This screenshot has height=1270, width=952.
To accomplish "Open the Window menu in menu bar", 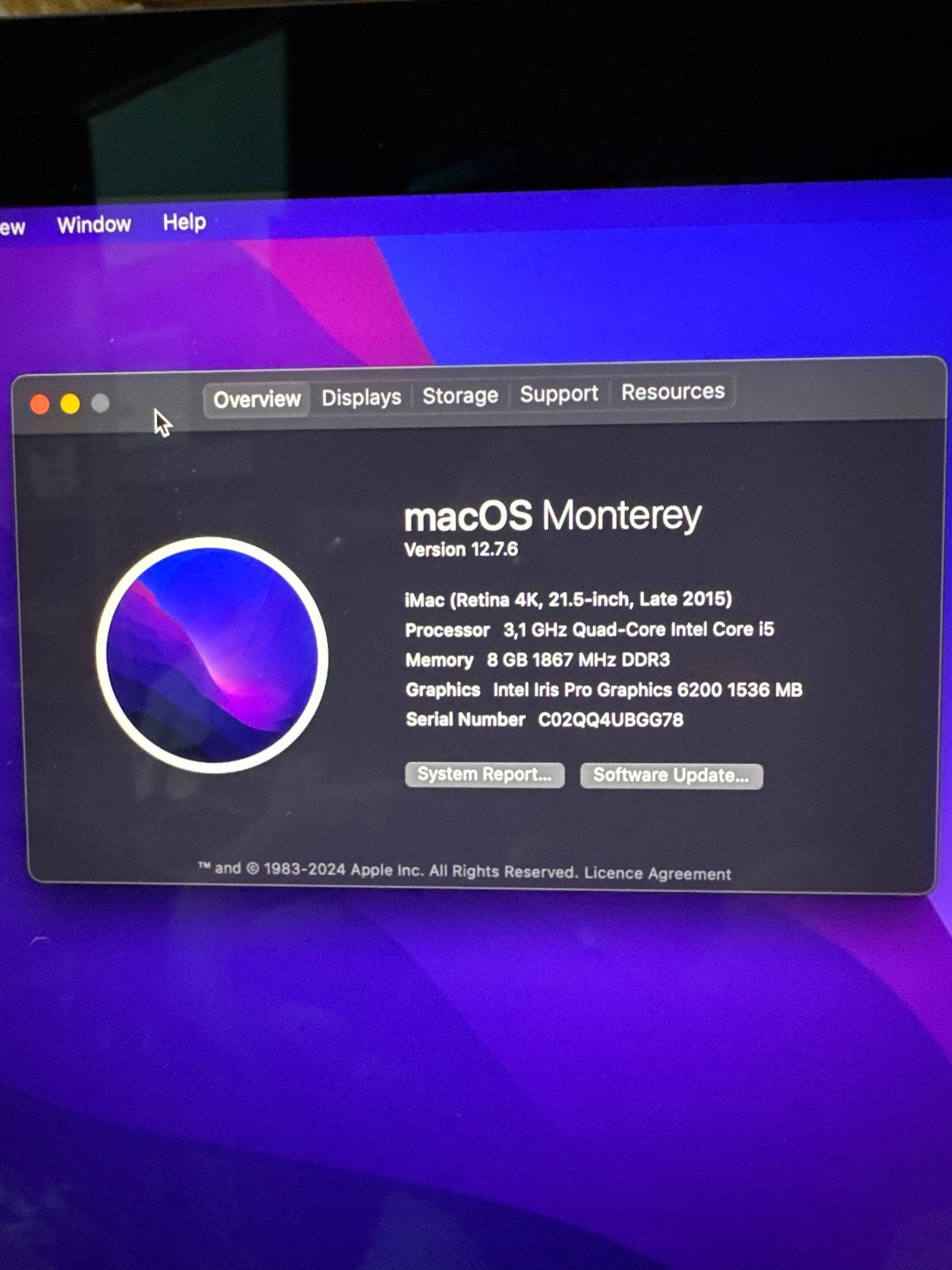I will (x=94, y=225).
